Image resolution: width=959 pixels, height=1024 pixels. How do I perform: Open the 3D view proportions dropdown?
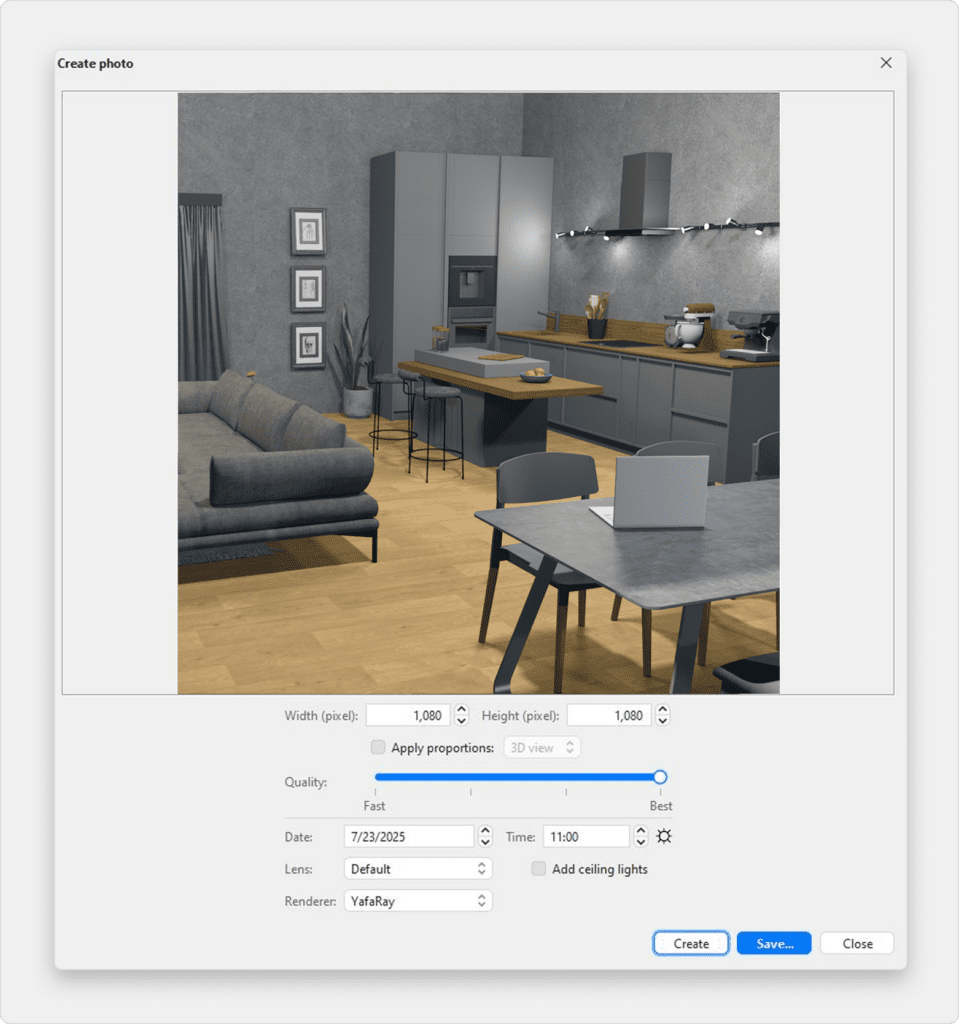(542, 747)
